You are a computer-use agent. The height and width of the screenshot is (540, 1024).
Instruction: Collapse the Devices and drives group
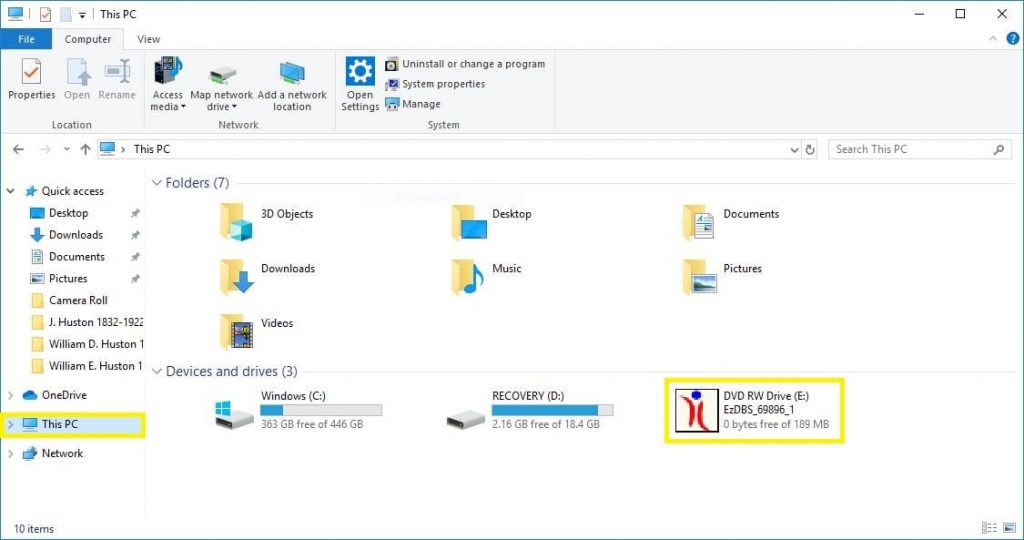(x=157, y=372)
